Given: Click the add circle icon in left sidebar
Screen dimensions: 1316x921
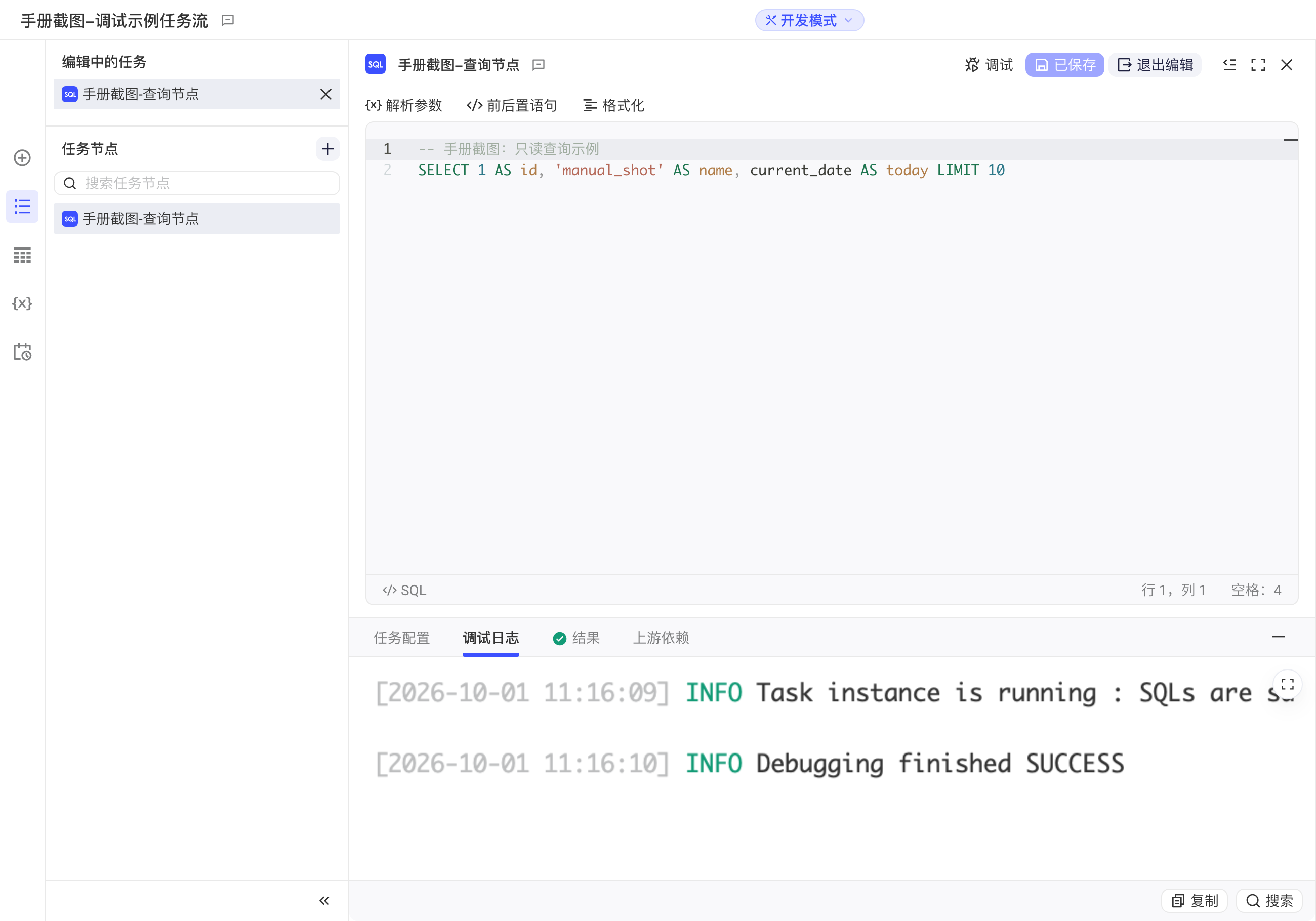Looking at the screenshot, I should 22,157.
